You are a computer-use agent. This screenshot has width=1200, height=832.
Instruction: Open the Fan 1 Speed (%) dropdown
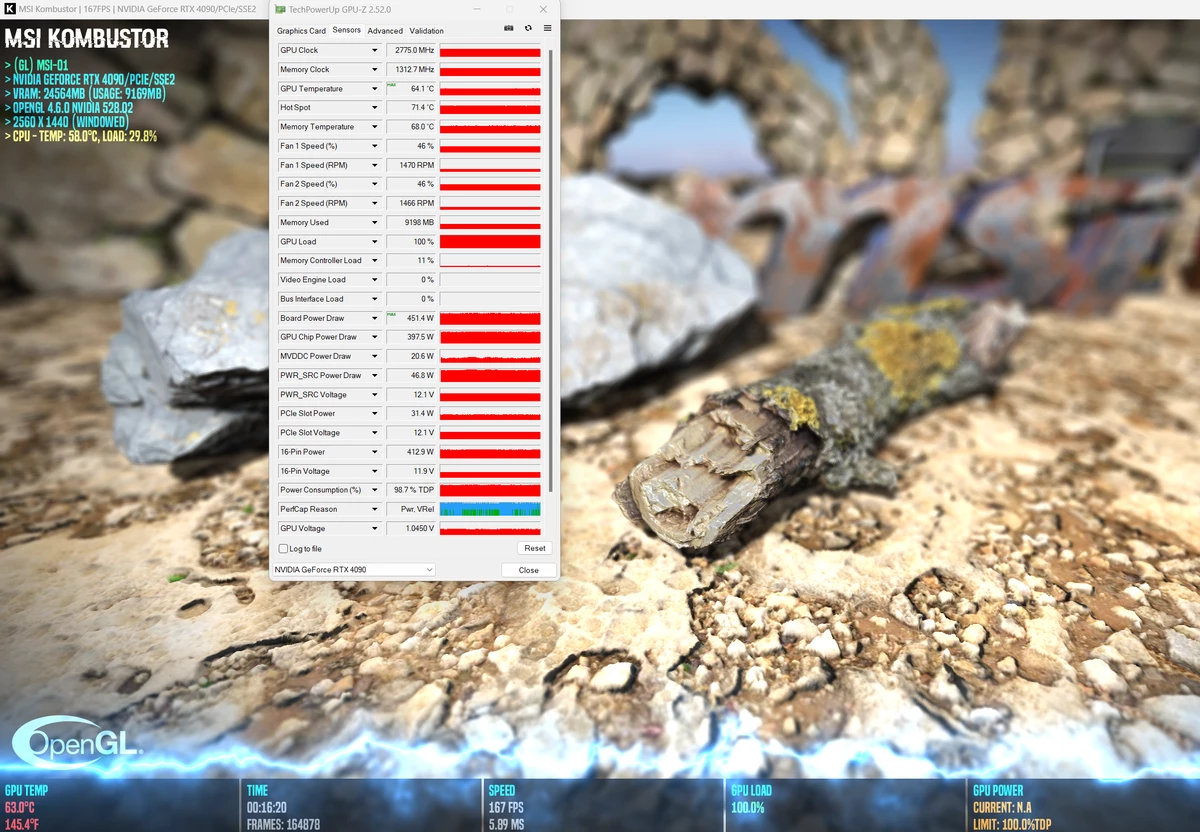[x=375, y=146]
